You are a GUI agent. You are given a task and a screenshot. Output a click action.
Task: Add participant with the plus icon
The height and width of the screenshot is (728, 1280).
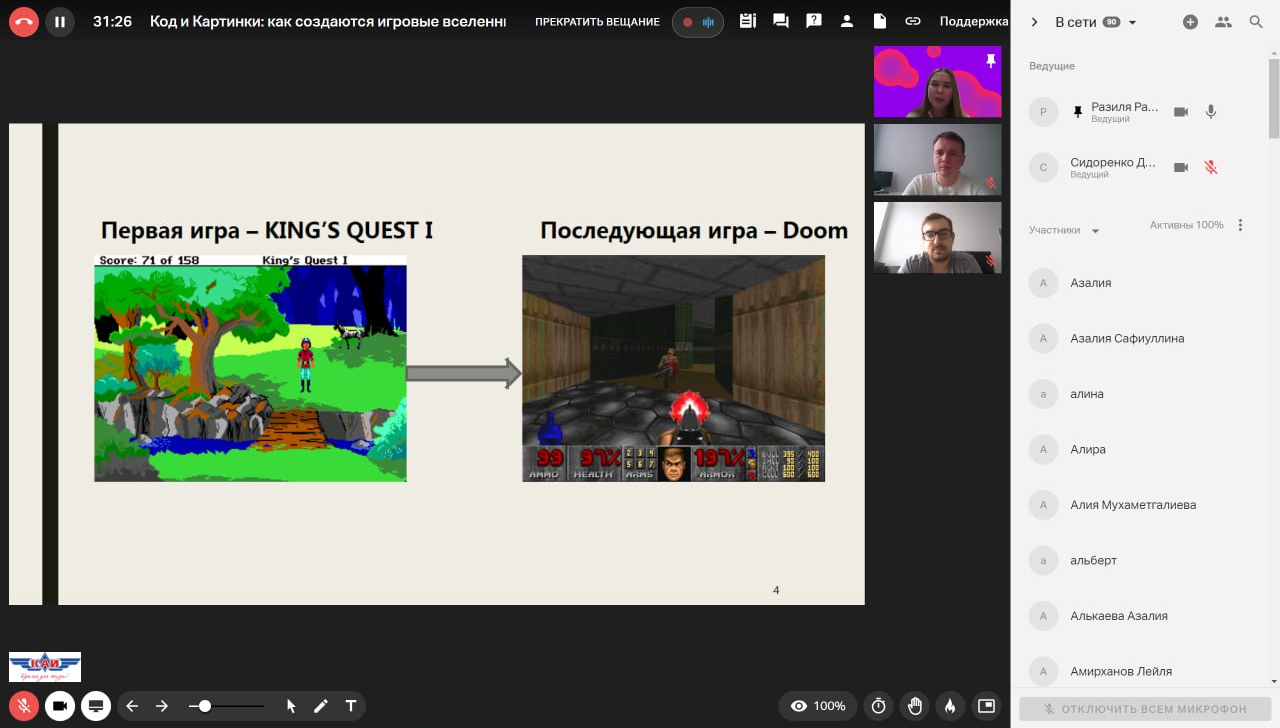(1190, 22)
